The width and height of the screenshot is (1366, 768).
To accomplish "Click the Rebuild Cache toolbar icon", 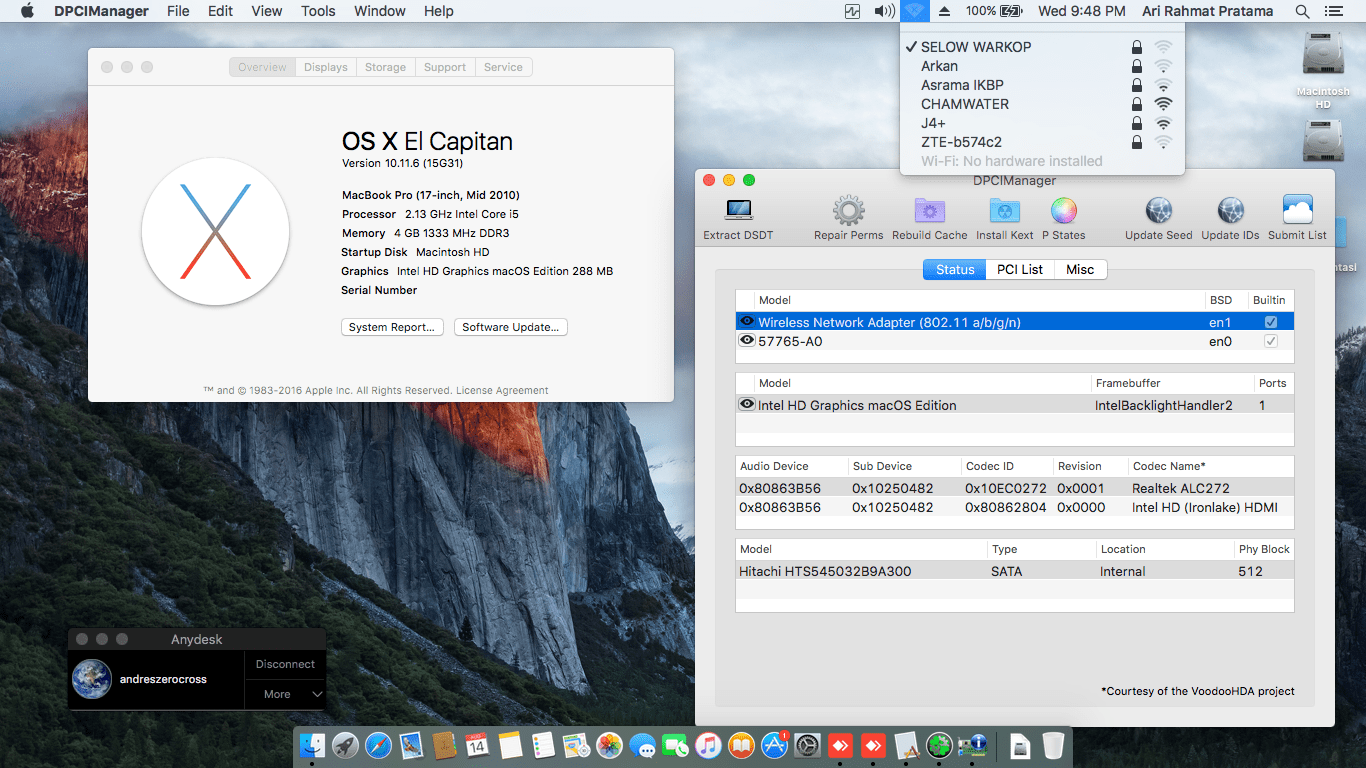I will tap(930, 210).
